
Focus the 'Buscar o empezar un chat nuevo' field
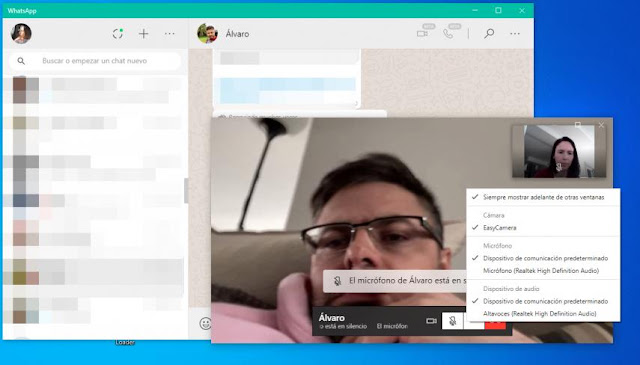click(95, 61)
